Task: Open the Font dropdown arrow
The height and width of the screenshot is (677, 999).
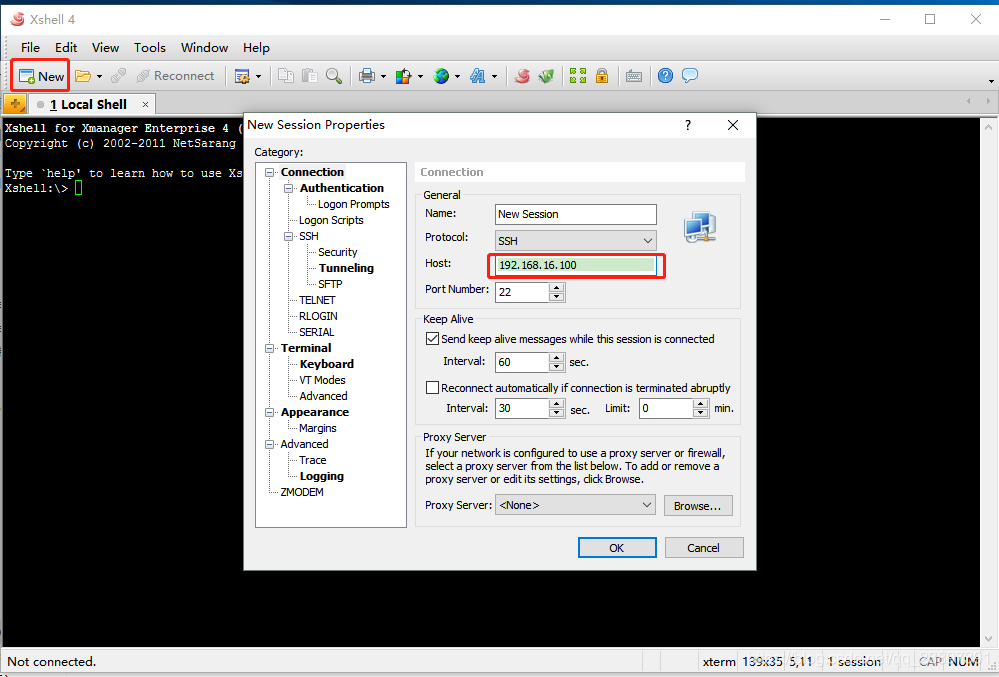Action: [x=494, y=77]
